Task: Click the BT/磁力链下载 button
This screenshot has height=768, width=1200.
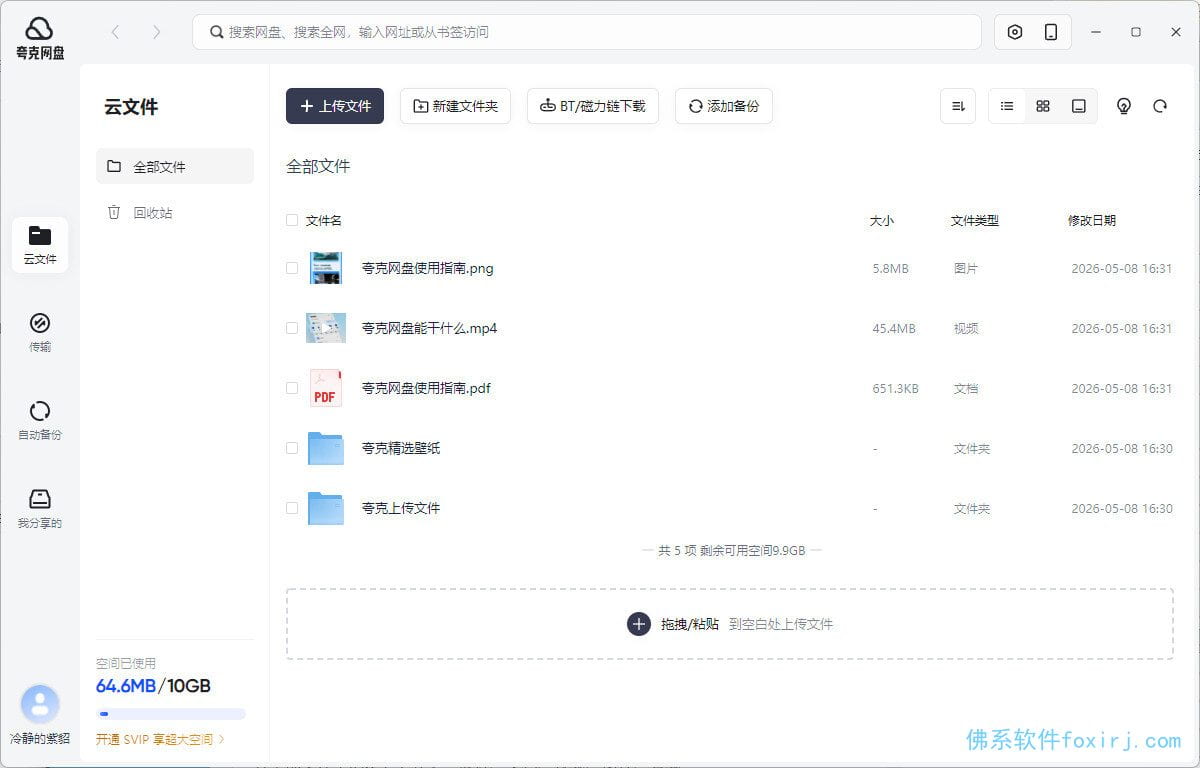Action: [593, 106]
